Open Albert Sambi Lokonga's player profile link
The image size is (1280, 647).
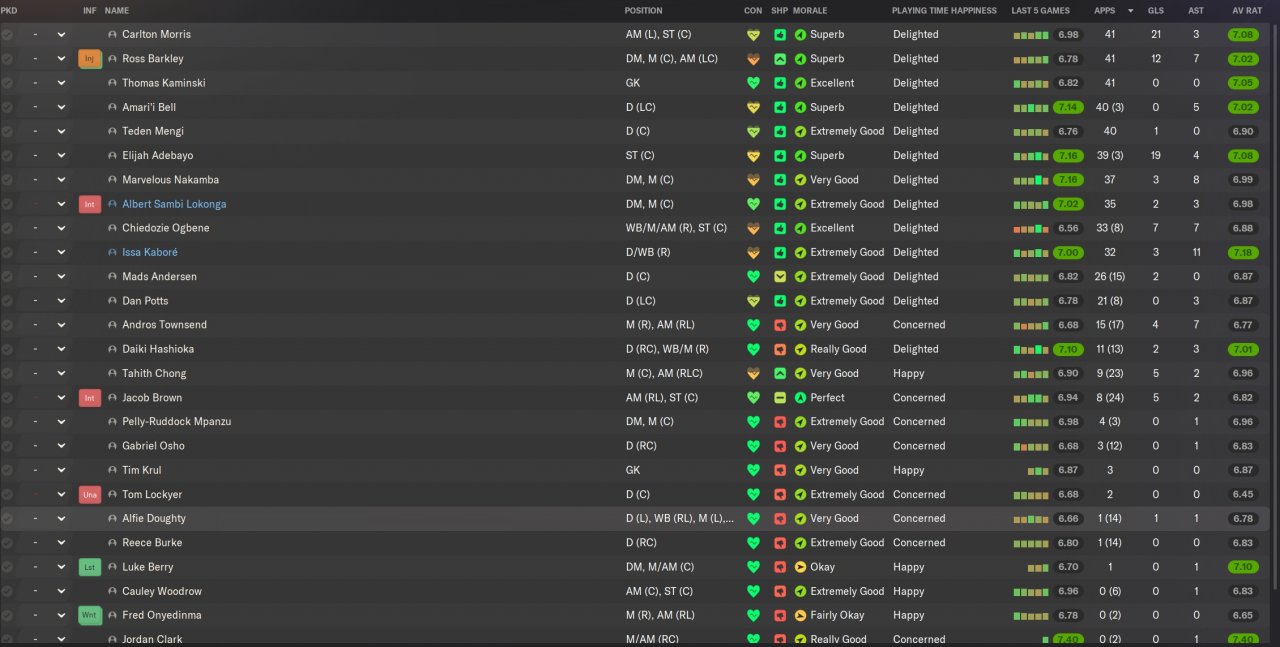click(x=174, y=204)
